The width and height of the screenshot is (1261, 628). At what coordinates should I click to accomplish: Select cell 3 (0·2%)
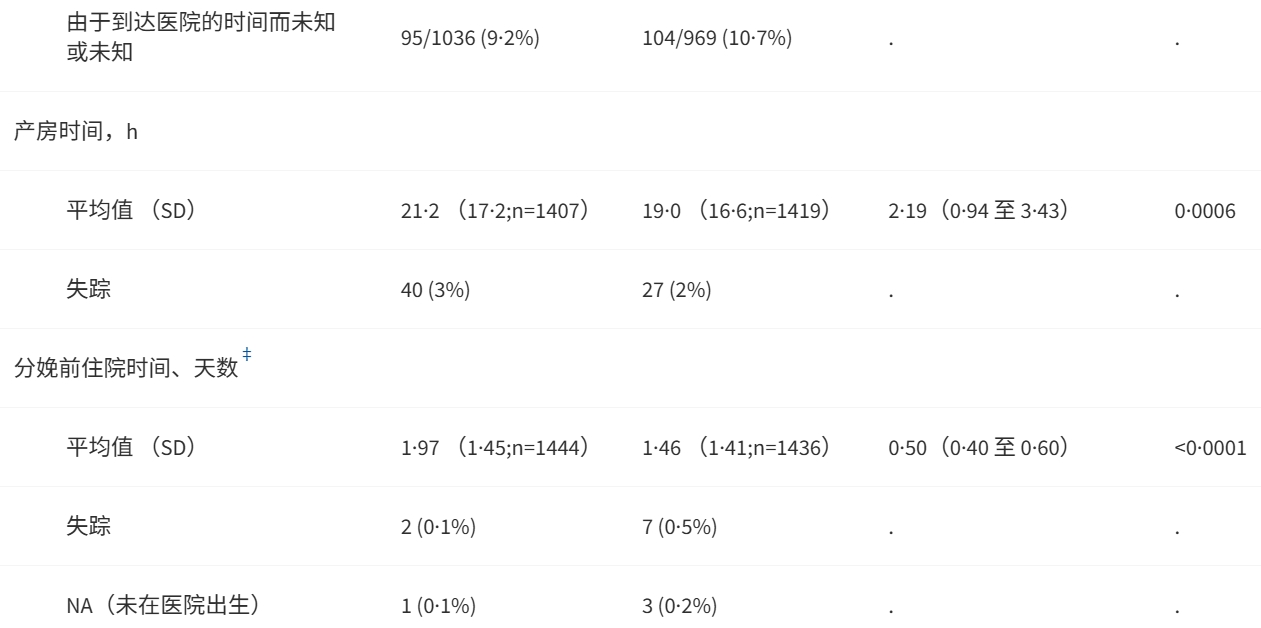681,608
